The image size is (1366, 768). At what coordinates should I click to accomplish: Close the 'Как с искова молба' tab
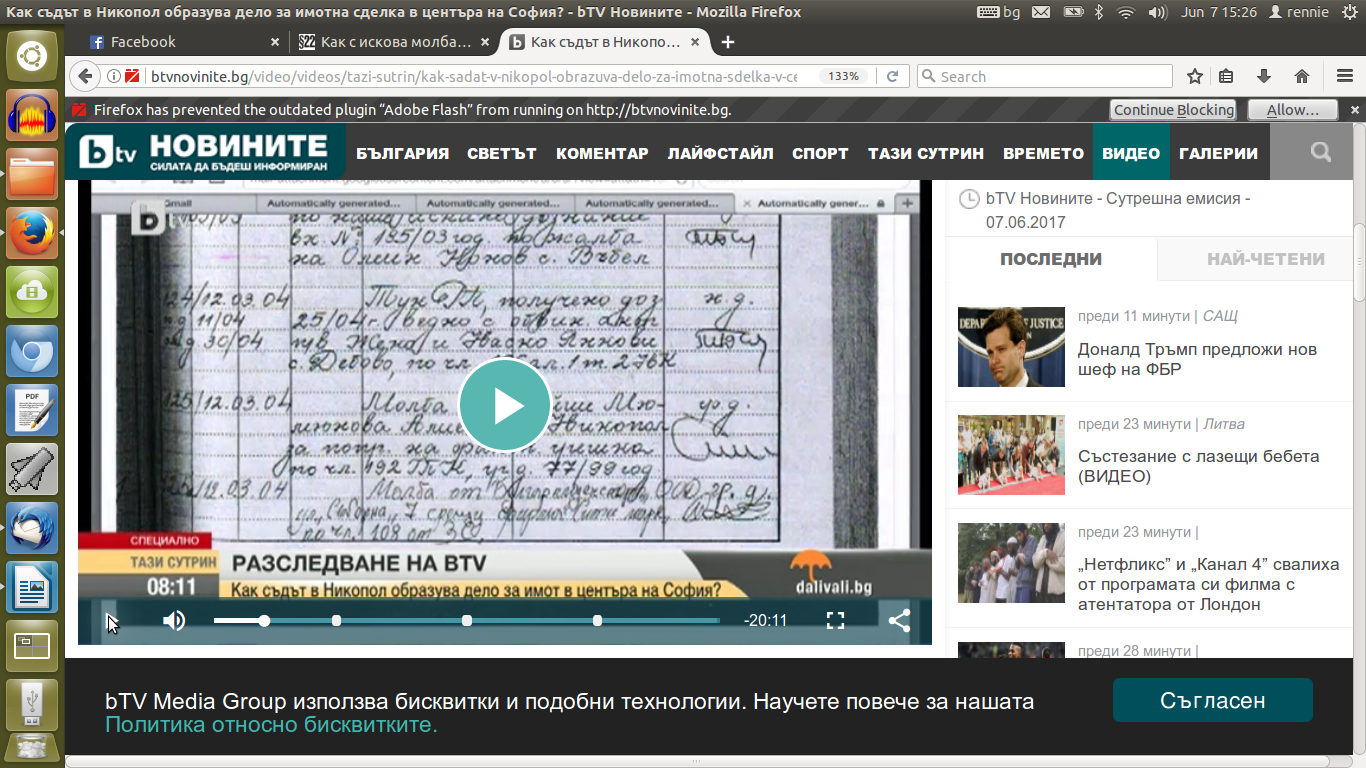click(x=487, y=42)
